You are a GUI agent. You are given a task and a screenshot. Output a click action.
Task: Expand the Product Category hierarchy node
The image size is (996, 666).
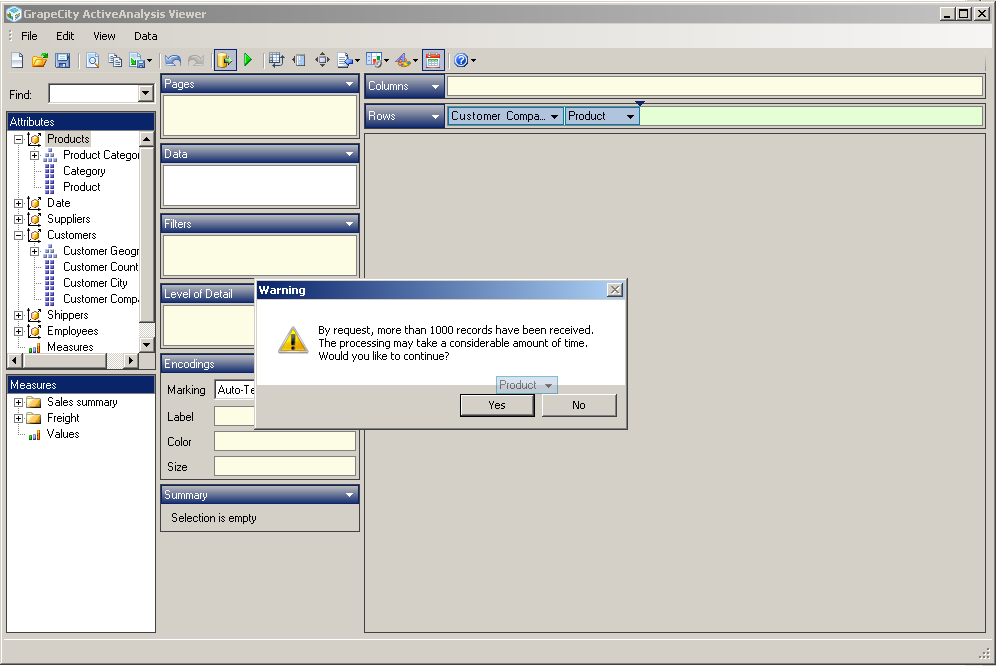tap(34, 155)
